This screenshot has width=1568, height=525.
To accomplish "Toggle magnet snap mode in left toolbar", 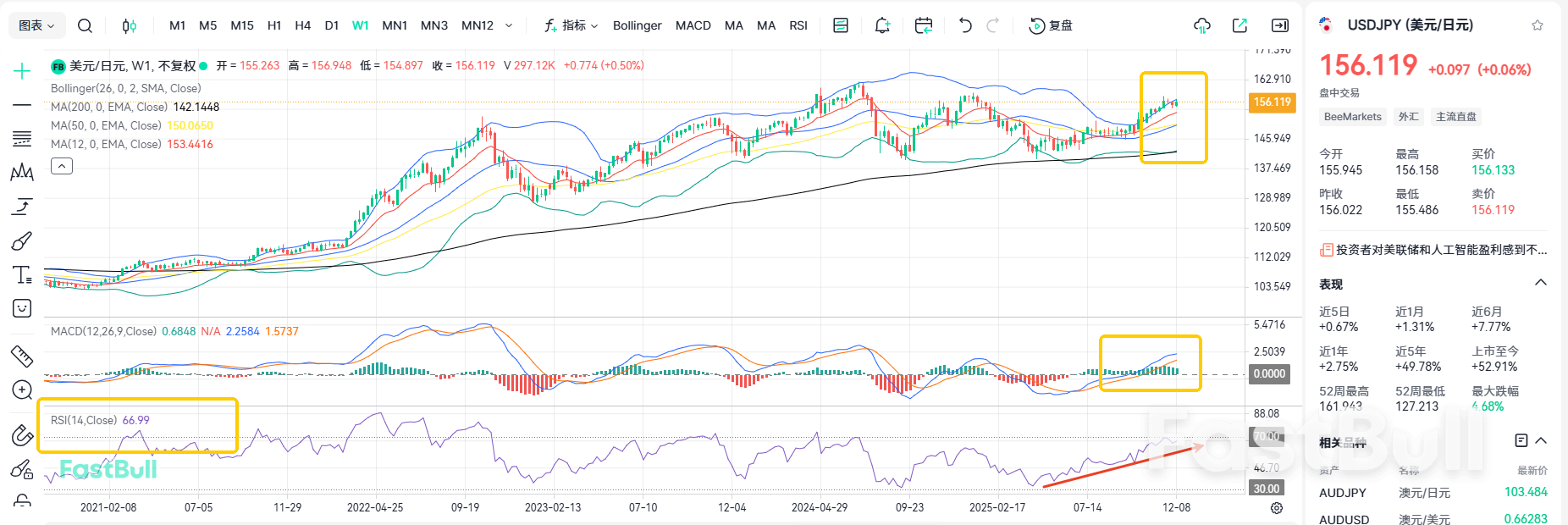I will tap(22, 435).
